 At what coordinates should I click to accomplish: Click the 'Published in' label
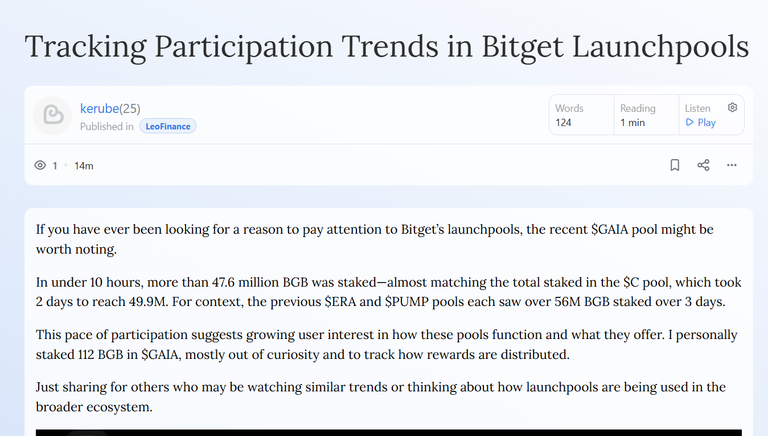tap(107, 126)
